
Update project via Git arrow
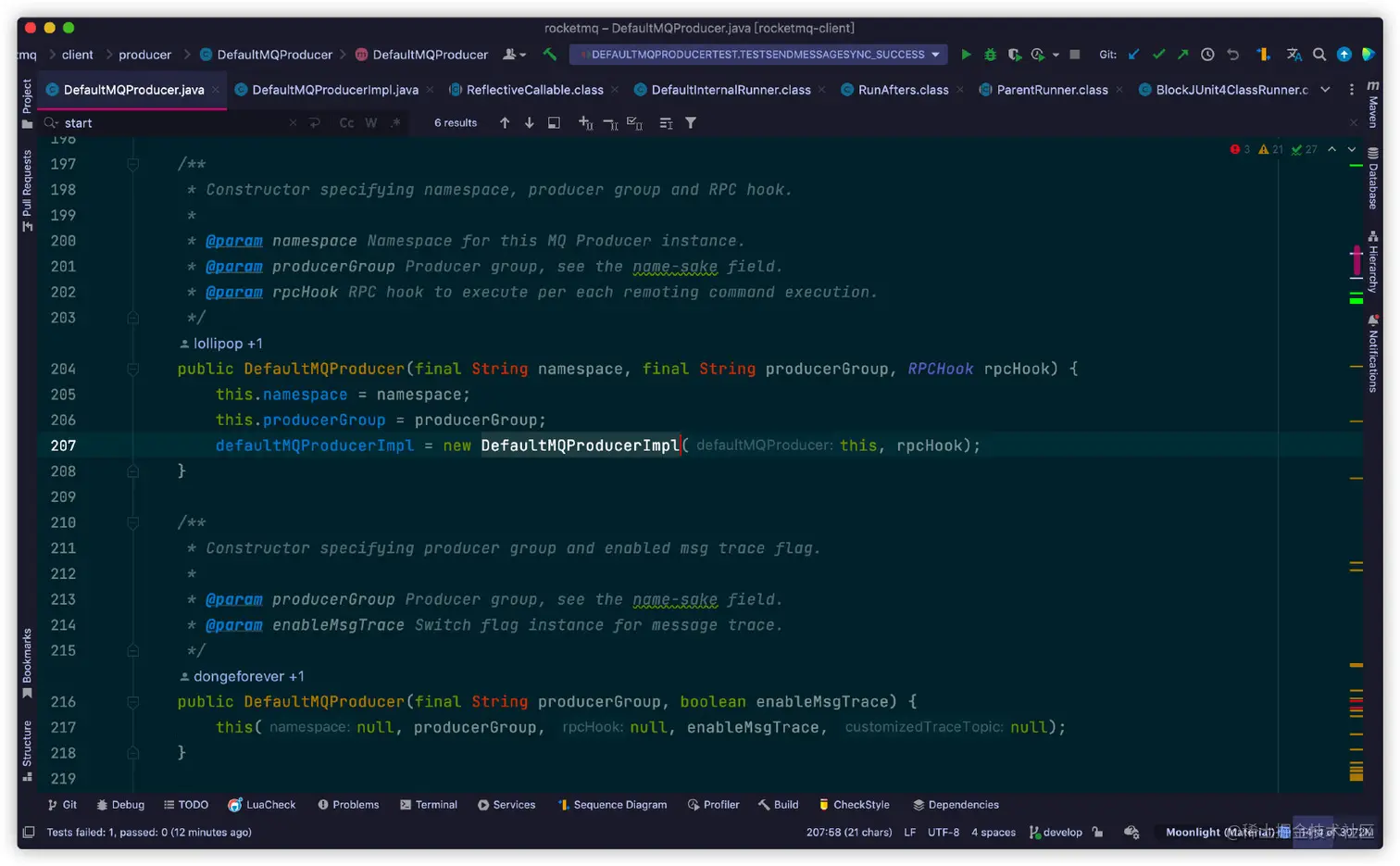pyautogui.click(x=1133, y=55)
